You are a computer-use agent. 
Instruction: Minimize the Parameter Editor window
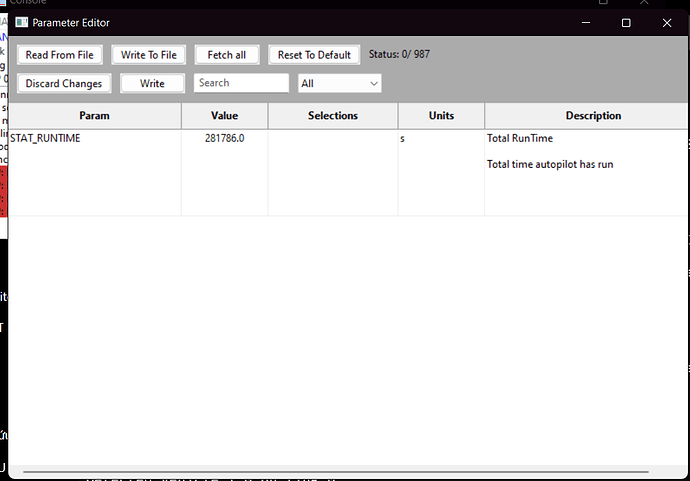(x=586, y=23)
